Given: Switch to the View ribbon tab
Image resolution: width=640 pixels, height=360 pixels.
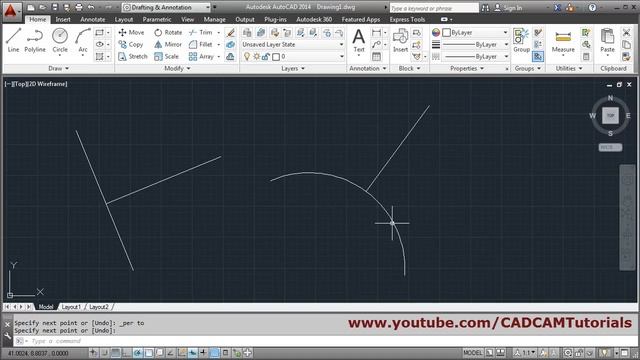Looking at the screenshot, I should point(187,19).
